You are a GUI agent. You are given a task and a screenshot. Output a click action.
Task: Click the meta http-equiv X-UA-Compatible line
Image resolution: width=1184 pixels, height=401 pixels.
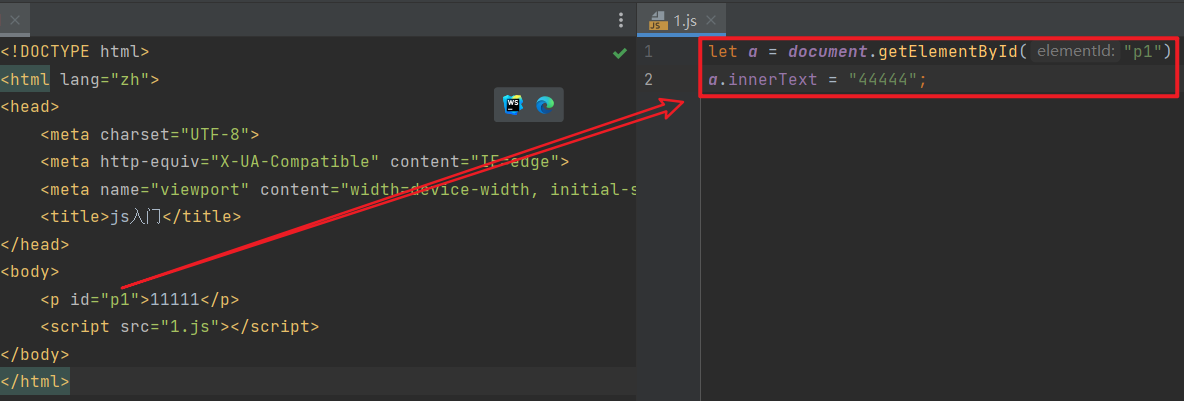click(304, 162)
